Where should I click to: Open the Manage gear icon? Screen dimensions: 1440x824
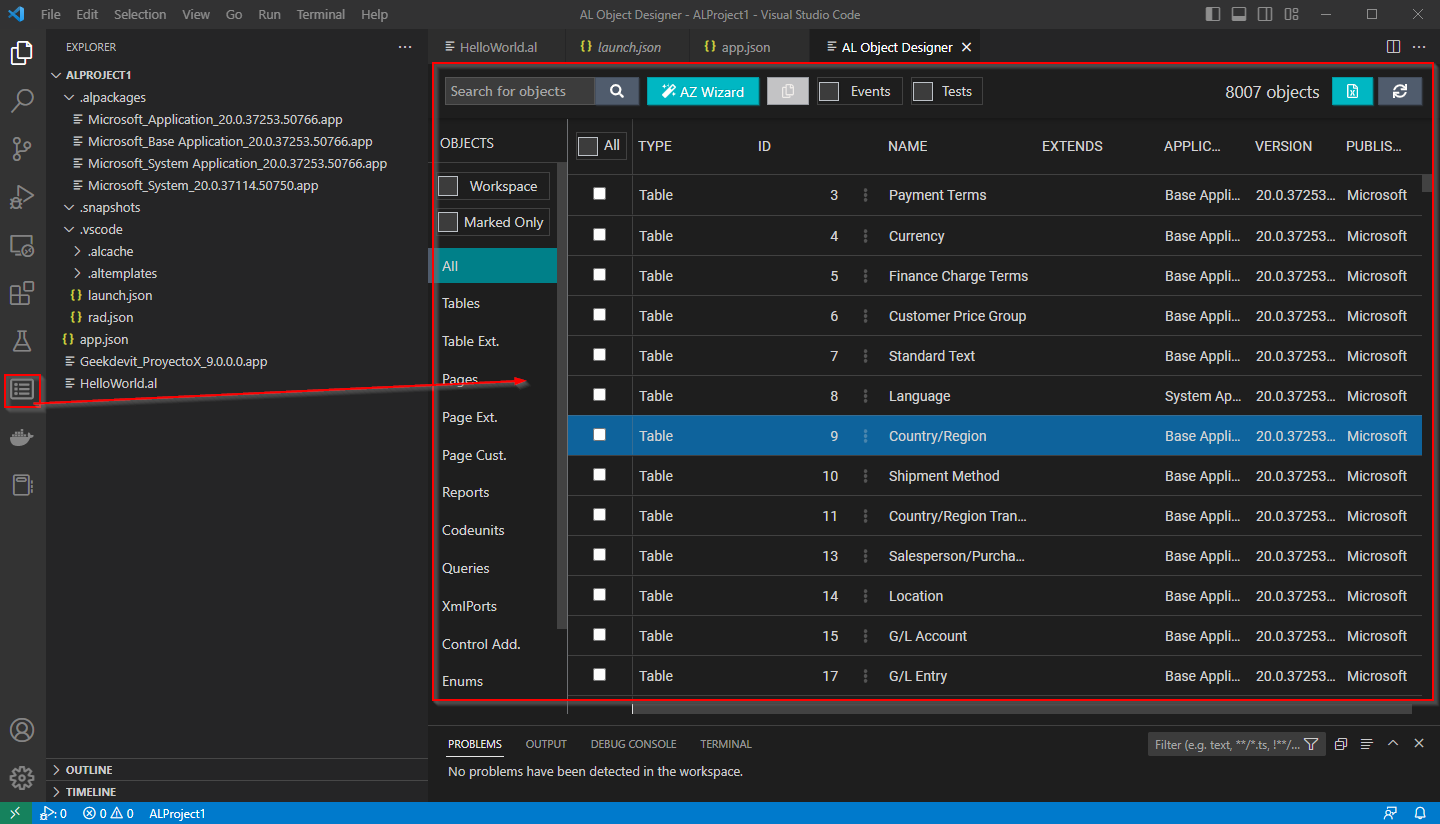point(22,777)
